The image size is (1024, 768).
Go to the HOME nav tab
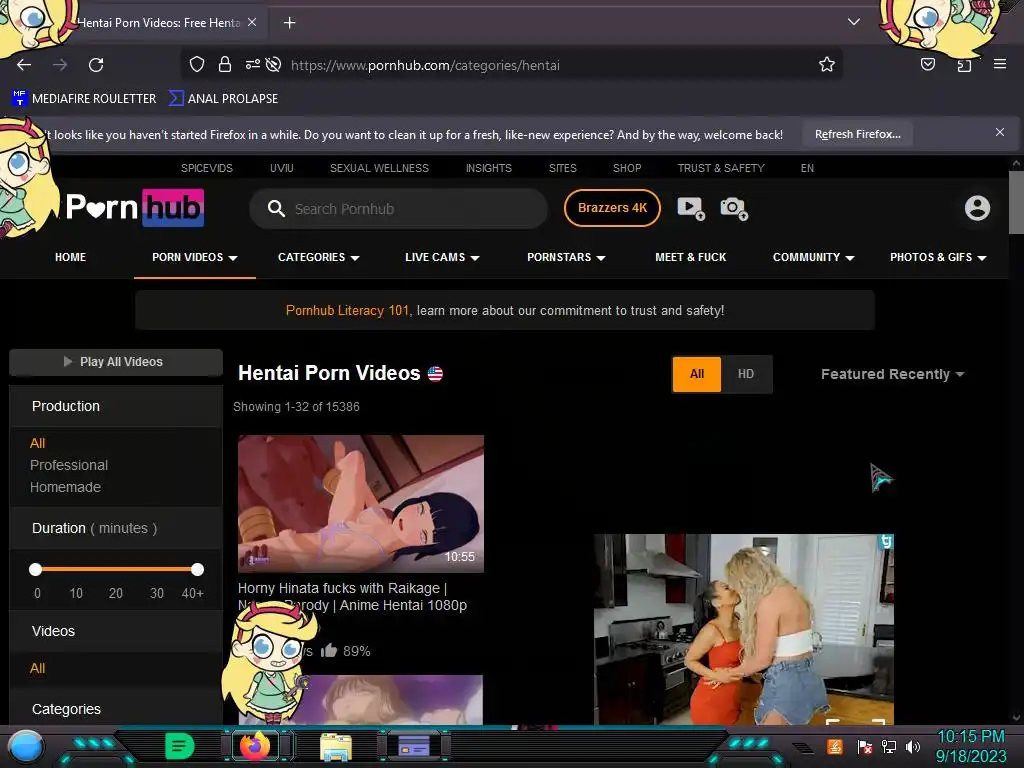click(x=71, y=257)
